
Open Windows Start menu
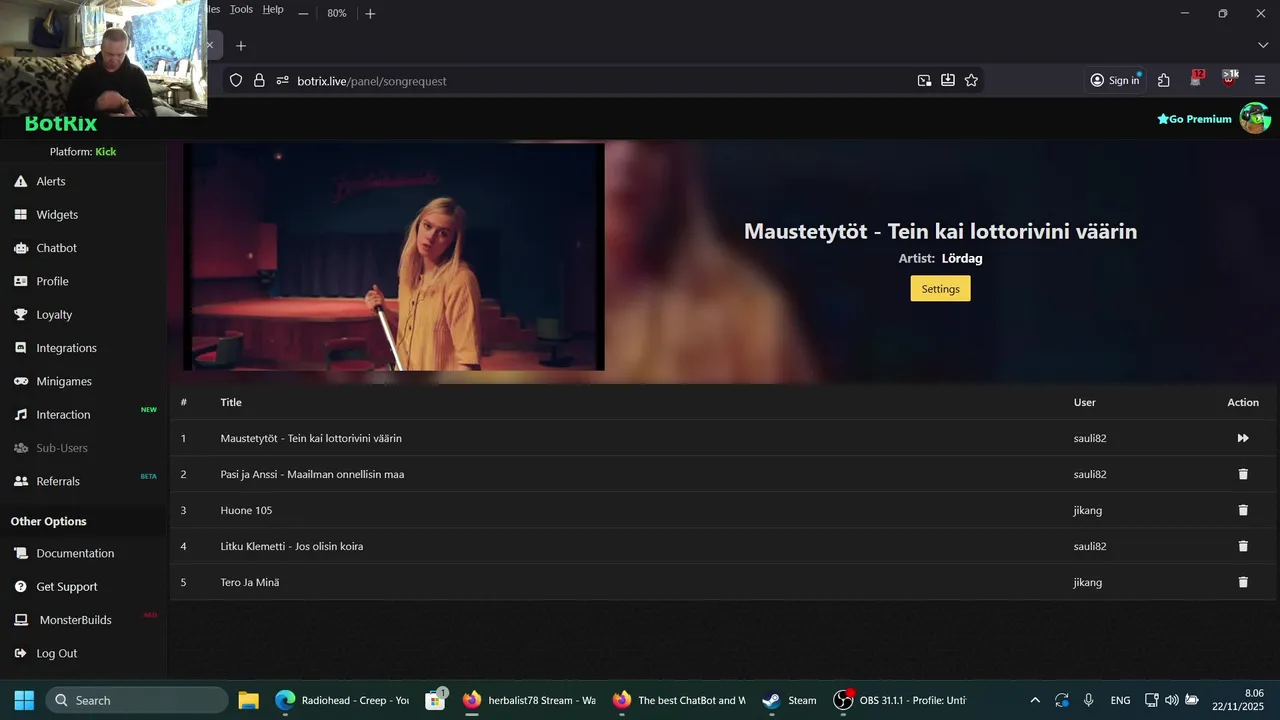tap(24, 700)
